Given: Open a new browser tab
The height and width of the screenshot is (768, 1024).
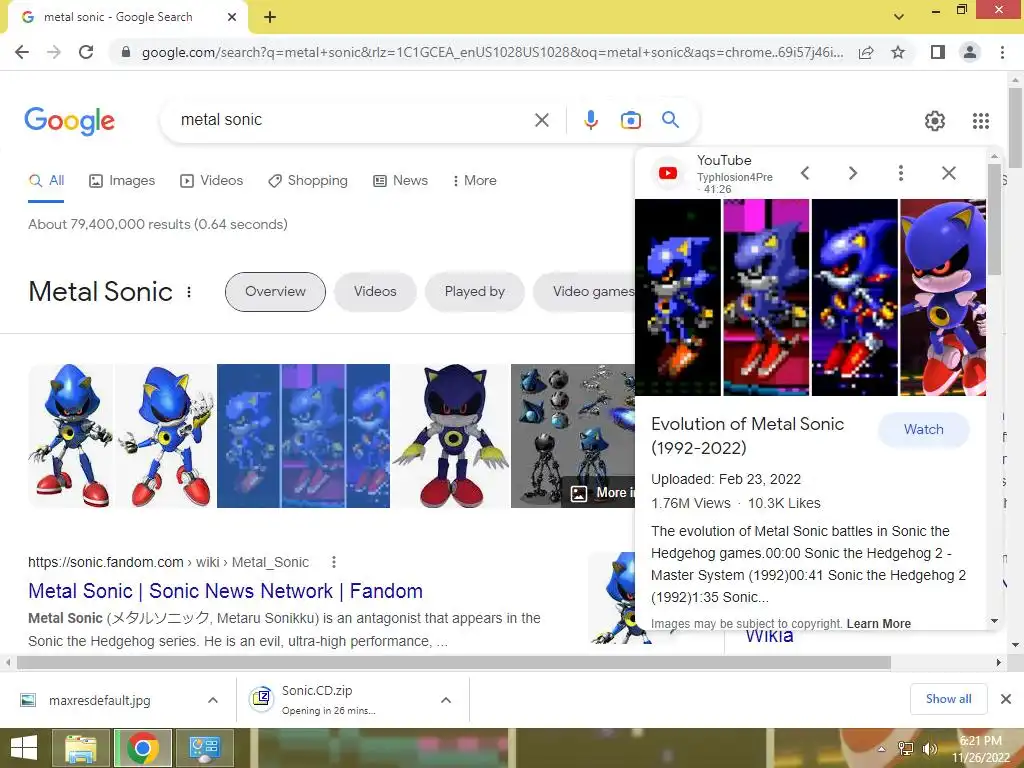Looking at the screenshot, I should click(270, 17).
